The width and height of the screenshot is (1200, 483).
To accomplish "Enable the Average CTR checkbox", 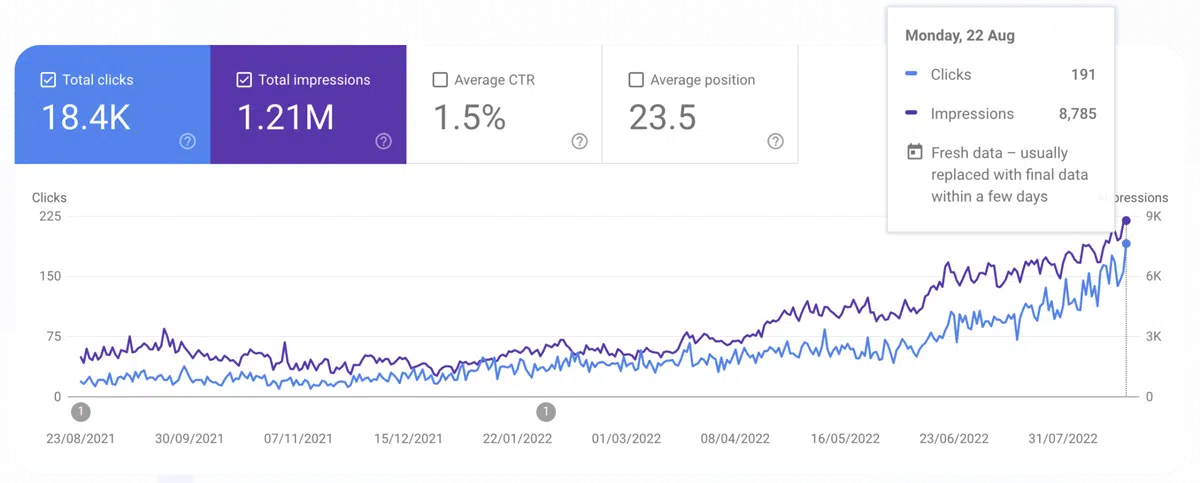I will (x=440, y=80).
